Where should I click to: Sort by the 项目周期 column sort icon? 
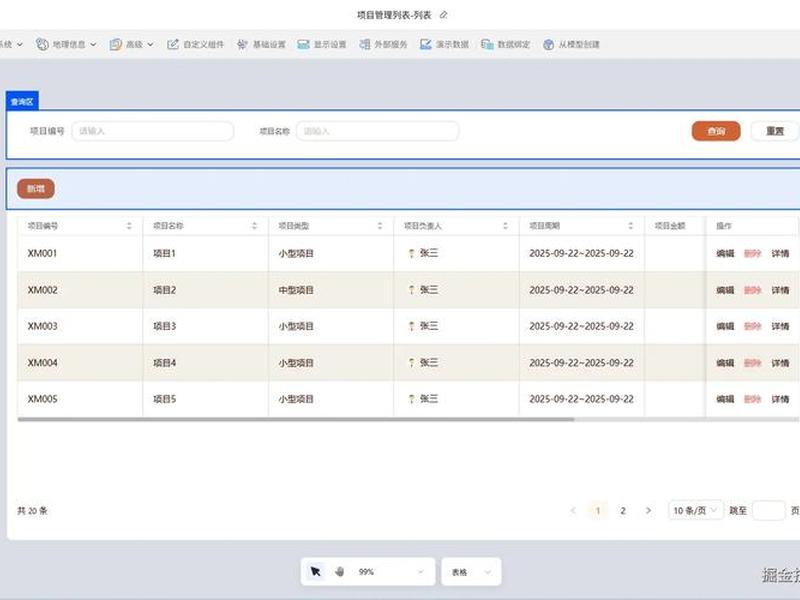click(x=631, y=226)
